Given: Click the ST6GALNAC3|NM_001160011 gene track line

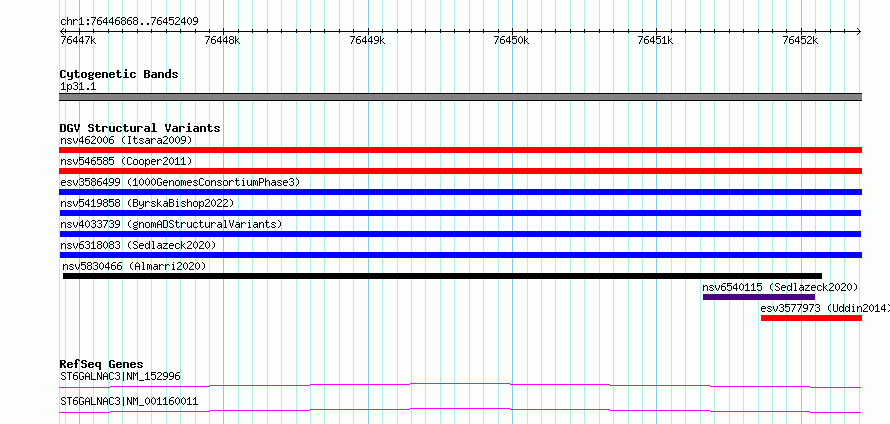Looking at the screenshot, I should (460, 411).
